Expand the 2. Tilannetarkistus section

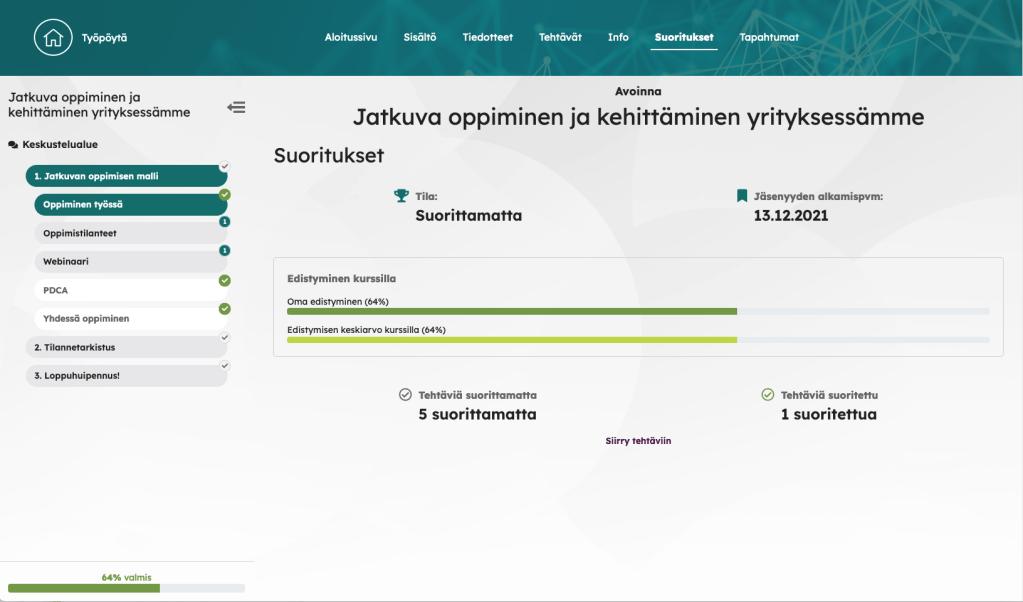pyautogui.click(x=126, y=347)
